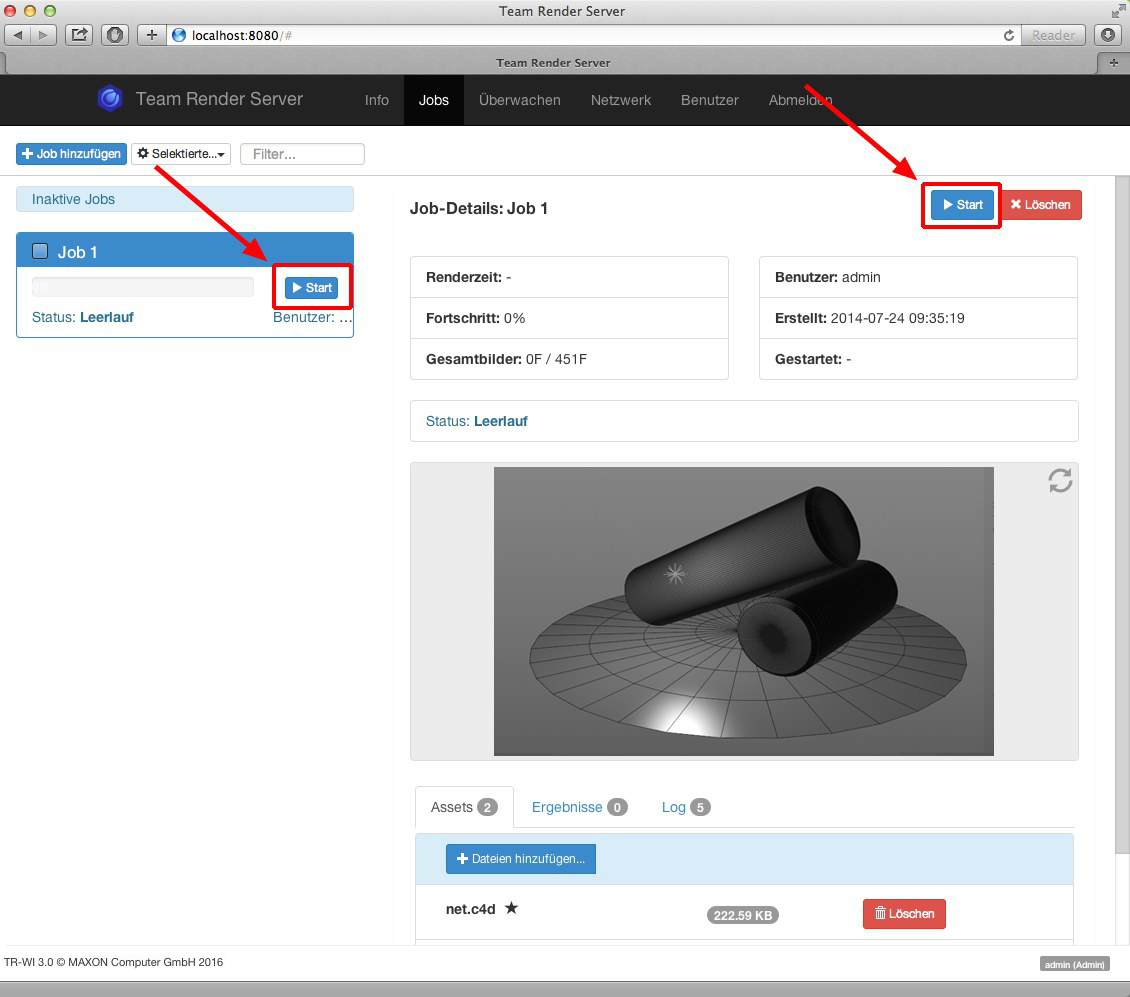
Task: Click the Job 1 progress bar
Action: (x=142, y=287)
